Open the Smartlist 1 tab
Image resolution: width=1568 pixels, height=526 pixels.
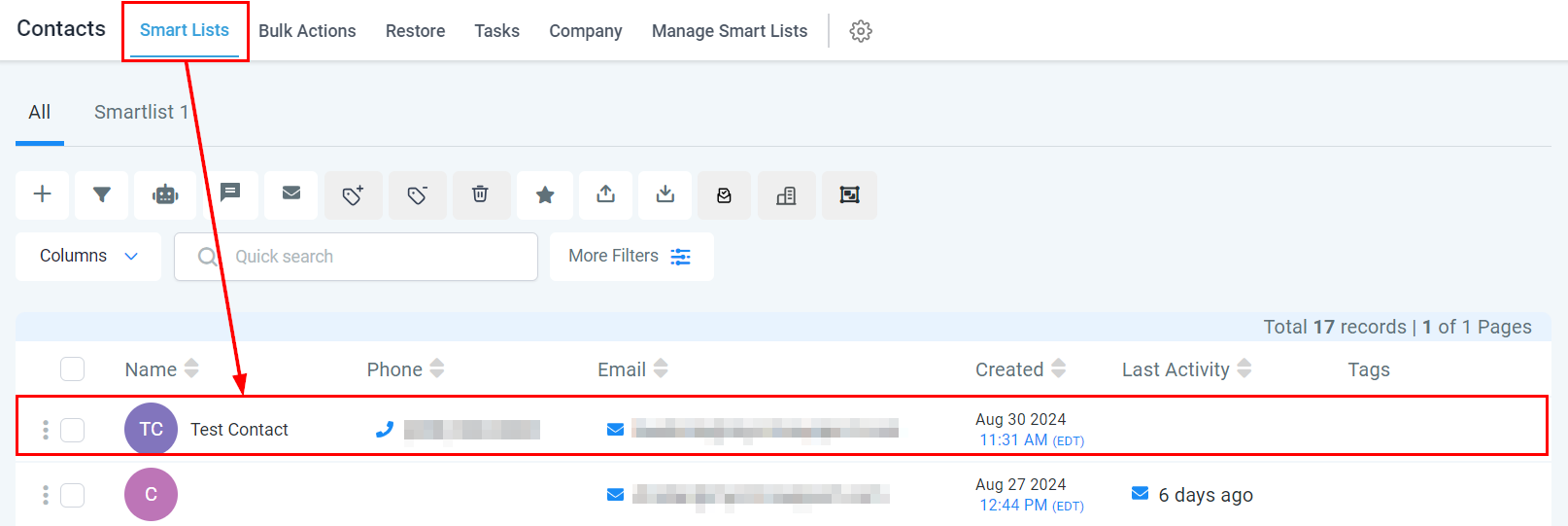(x=141, y=113)
